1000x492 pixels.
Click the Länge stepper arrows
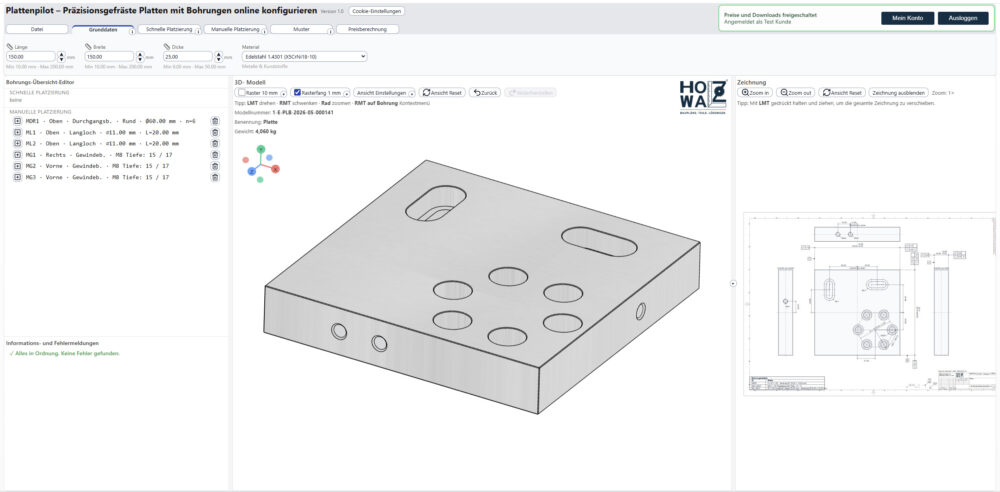click(x=61, y=57)
